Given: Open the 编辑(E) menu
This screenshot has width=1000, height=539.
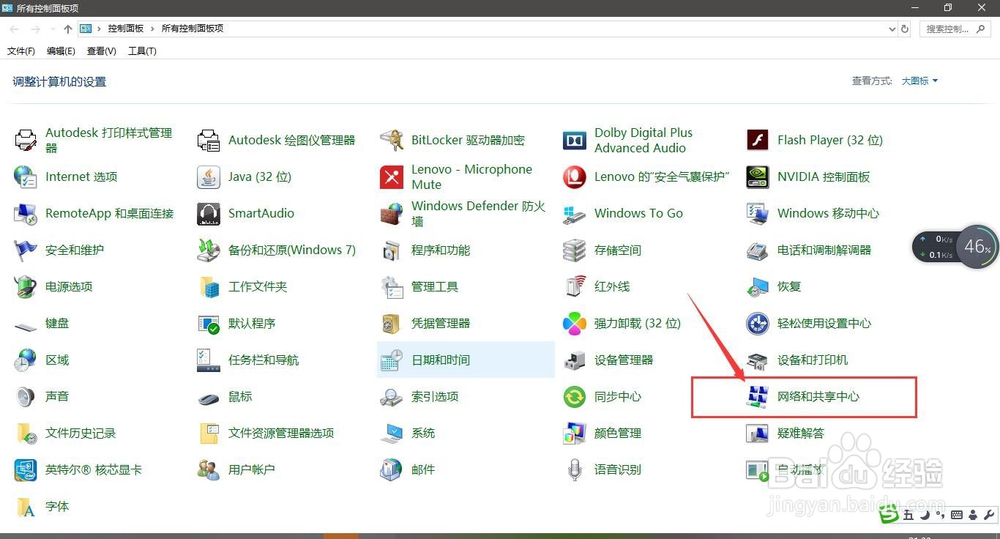Looking at the screenshot, I should [61, 51].
